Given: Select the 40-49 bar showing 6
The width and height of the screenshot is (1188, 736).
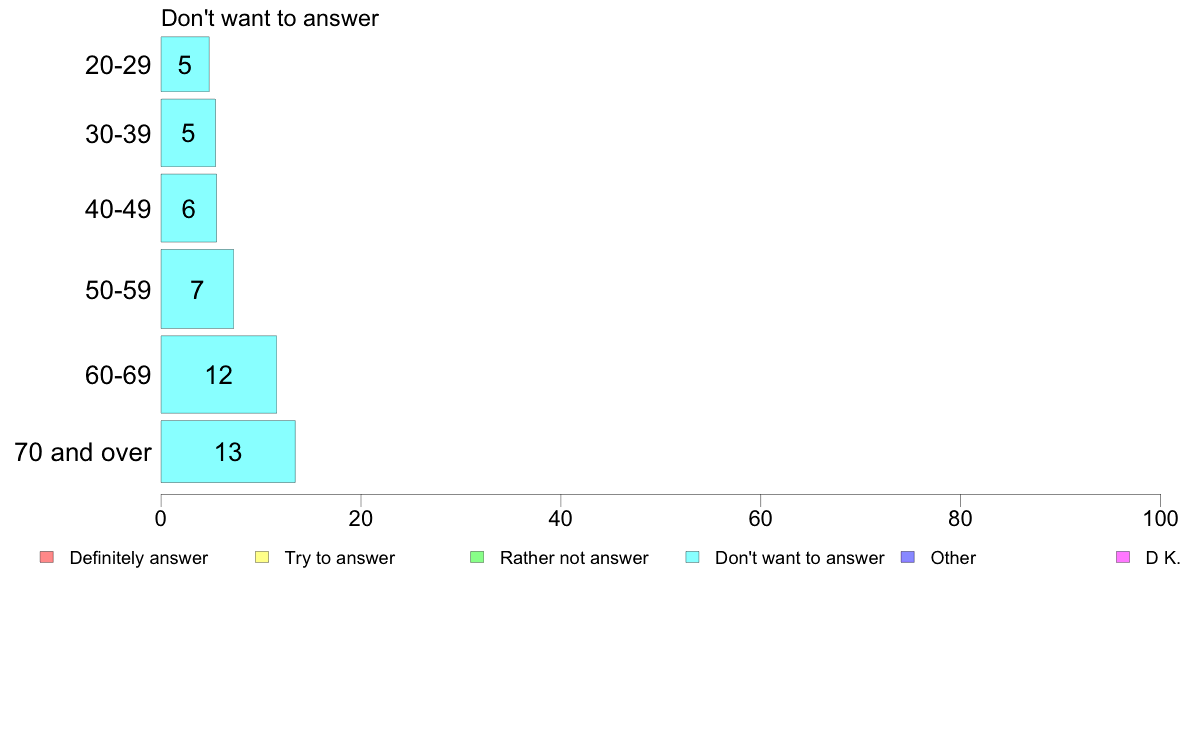Looking at the screenshot, I should click(189, 208).
